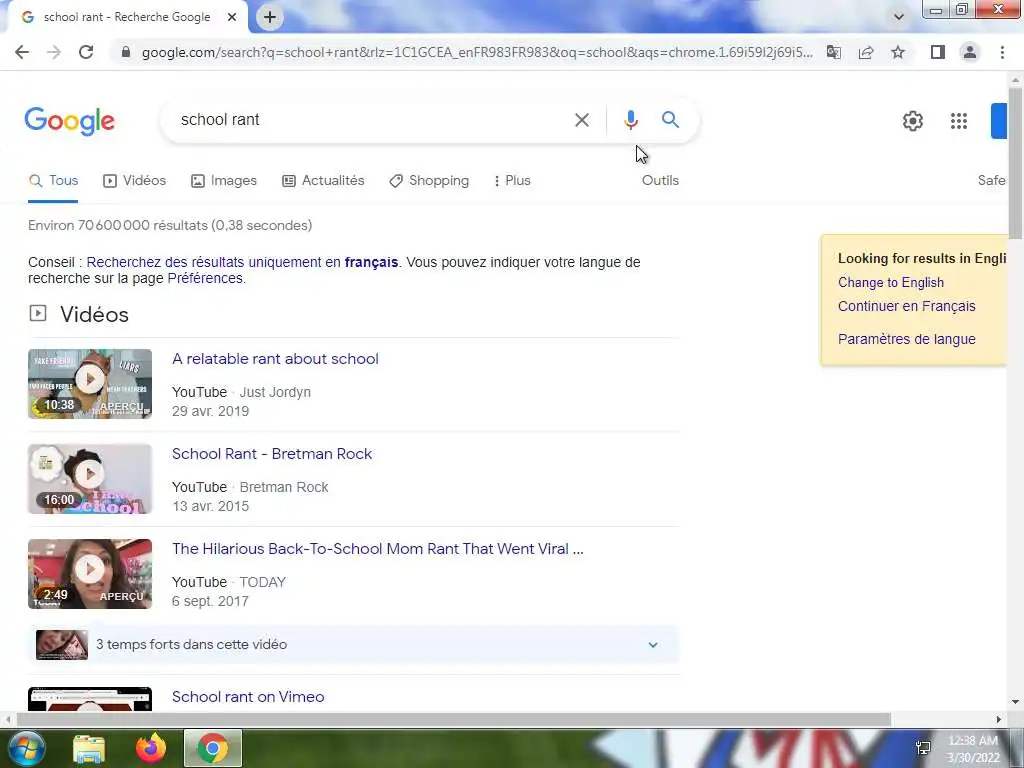Choose Continuer en Français
Image resolution: width=1024 pixels, height=768 pixels.
click(x=906, y=306)
